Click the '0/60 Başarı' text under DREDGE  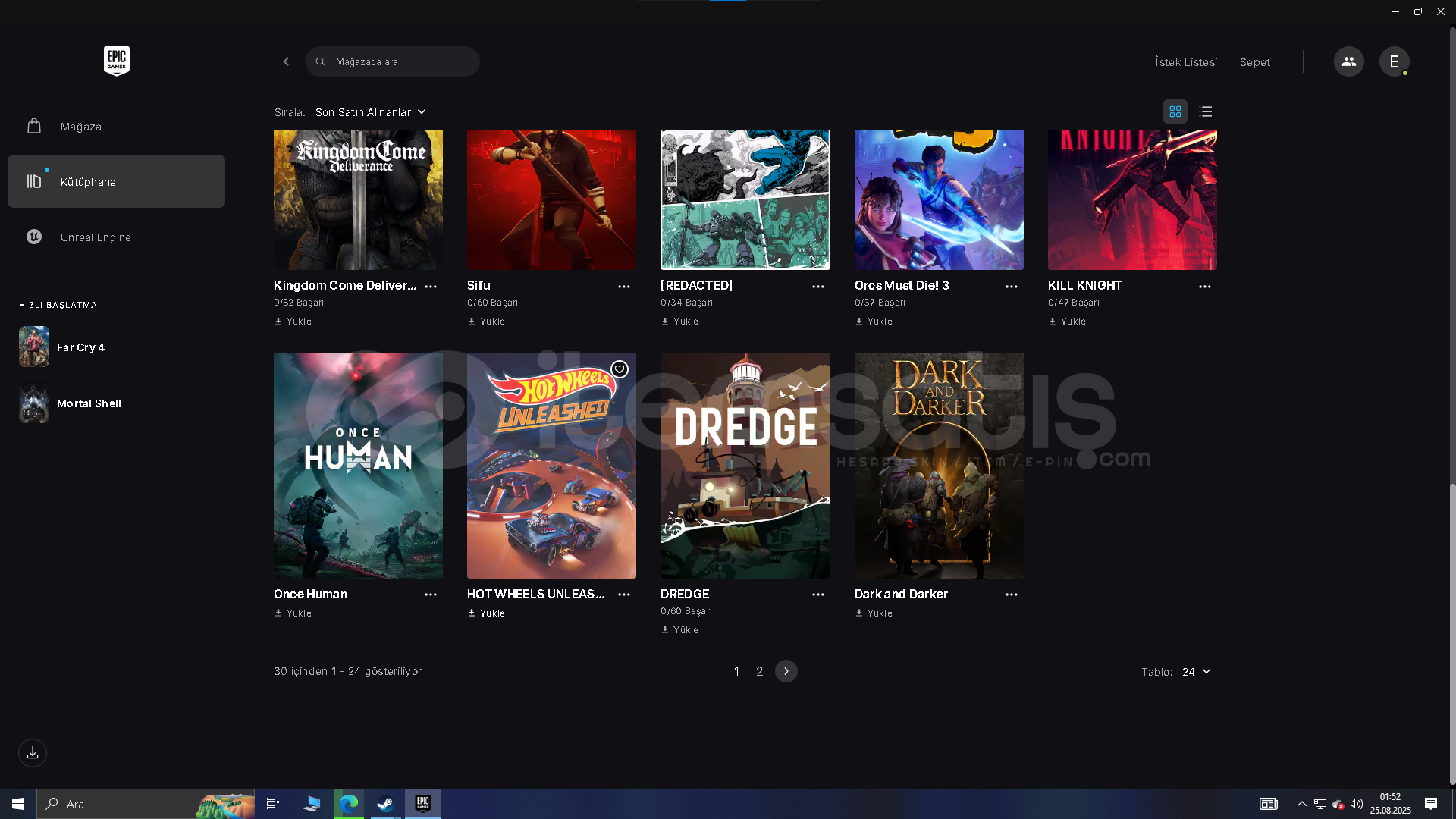686,611
